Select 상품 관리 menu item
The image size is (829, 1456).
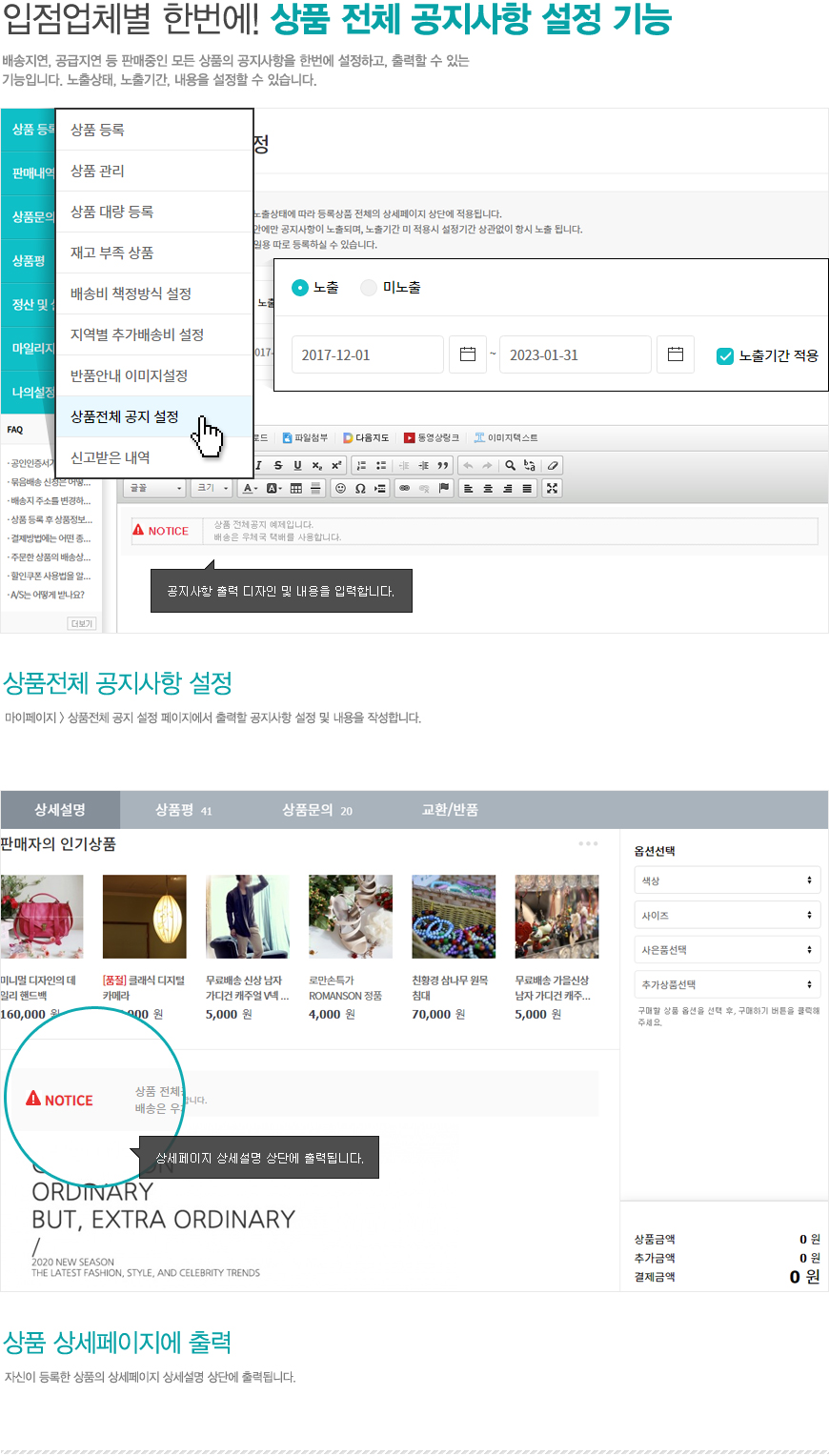click(154, 171)
